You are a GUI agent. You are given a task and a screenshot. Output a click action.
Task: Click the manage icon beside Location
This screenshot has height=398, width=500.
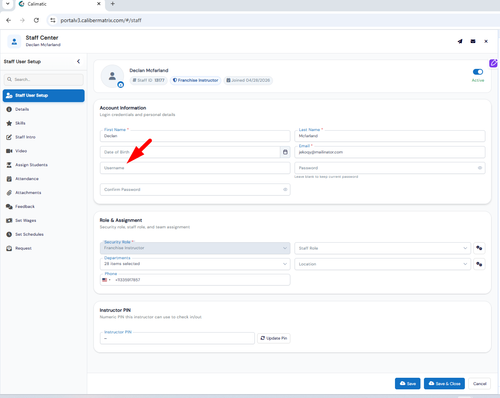click(x=479, y=264)
